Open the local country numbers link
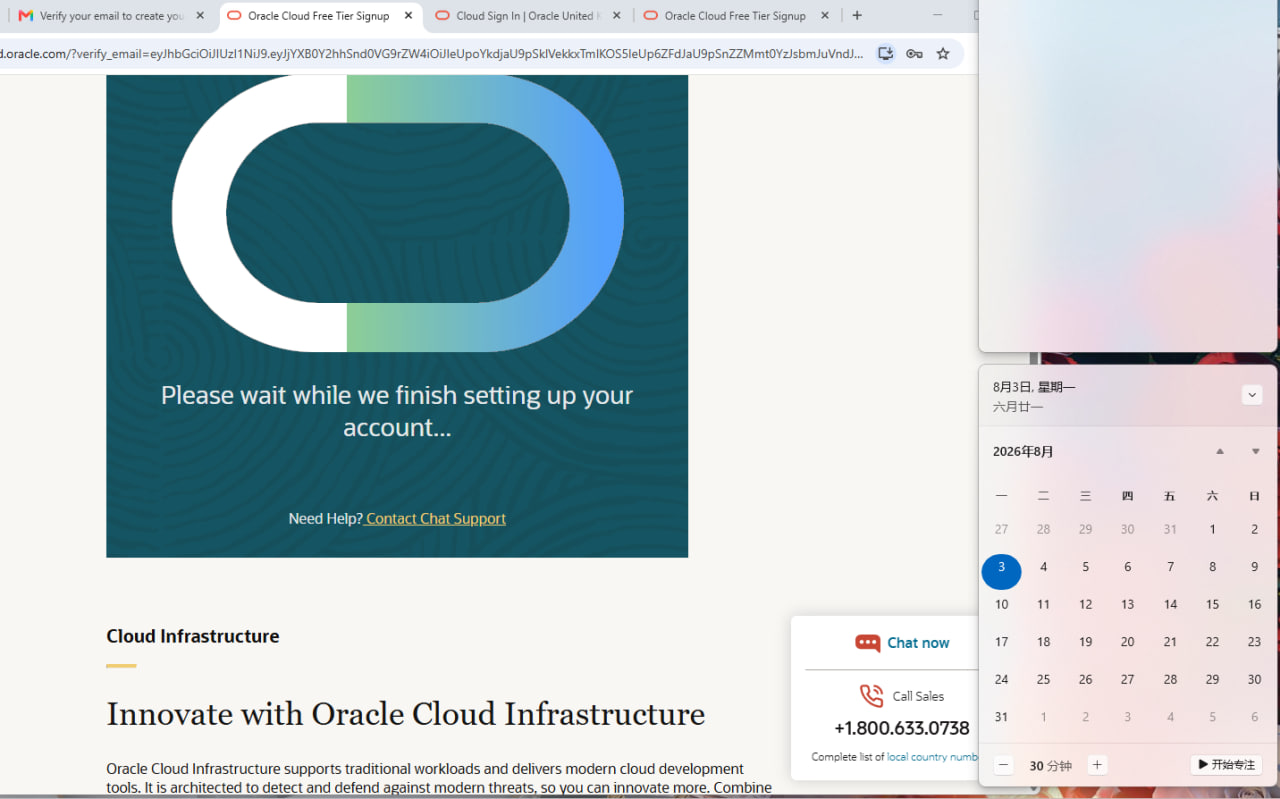This screenshot has width=1280, height=799. coord(933,757)
